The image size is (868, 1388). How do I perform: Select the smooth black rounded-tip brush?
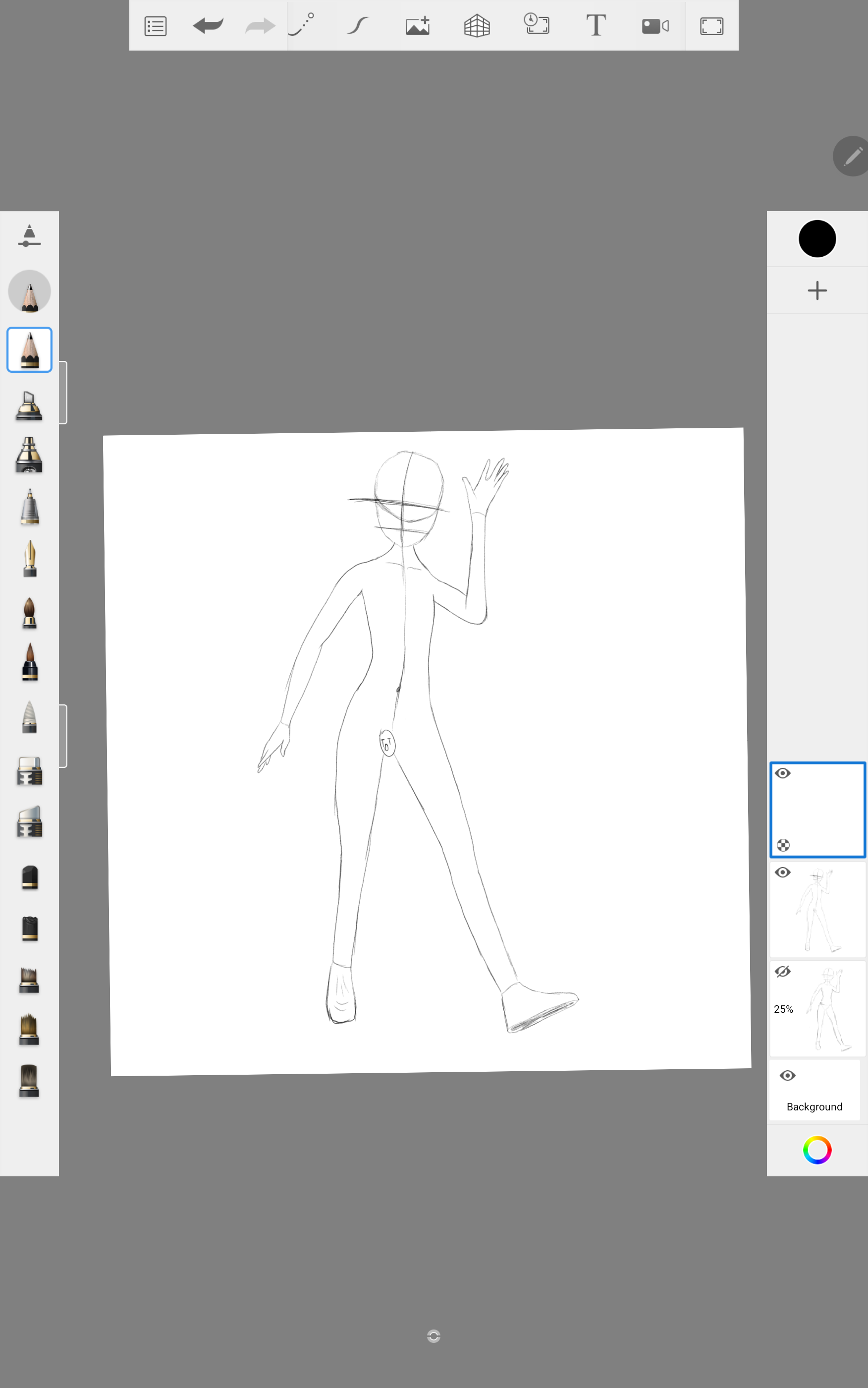click(29, 877)
